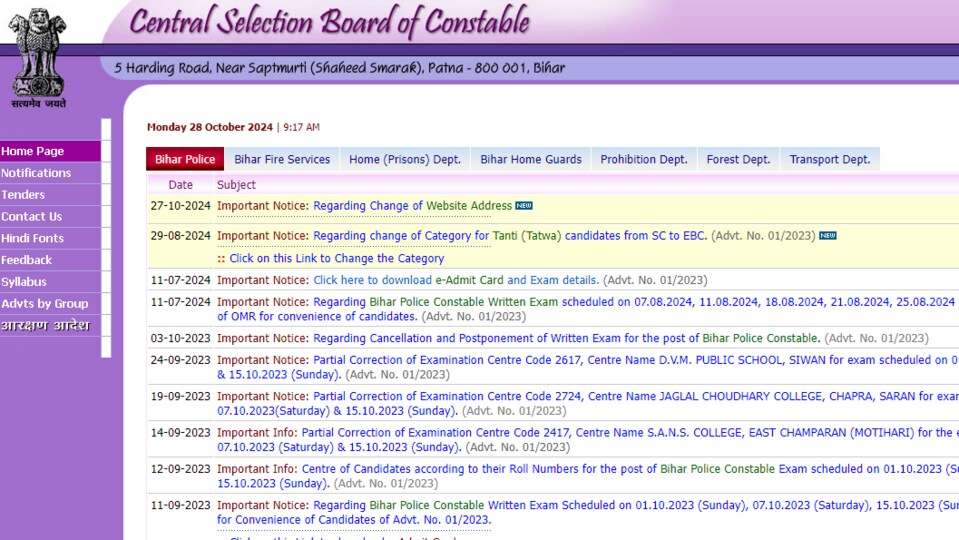This screenshot has height=540, width=959.
Task: Open the Transport Dept. tab
Action: click(x=830, y=159)
